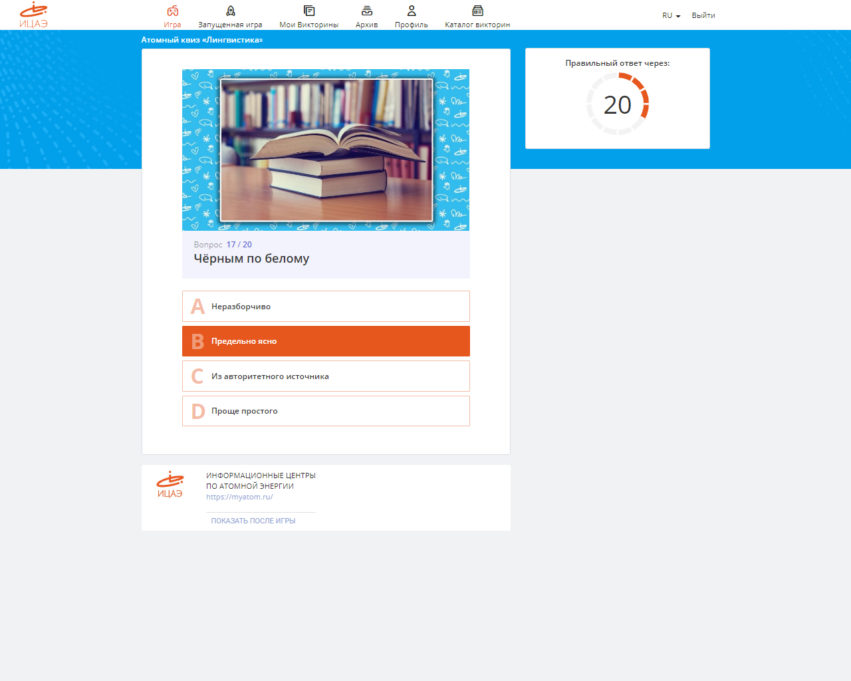This screenshot has width=851, height=681.
Task: Click the ИЦАЭ logo in header
Action: coord(34,15)
